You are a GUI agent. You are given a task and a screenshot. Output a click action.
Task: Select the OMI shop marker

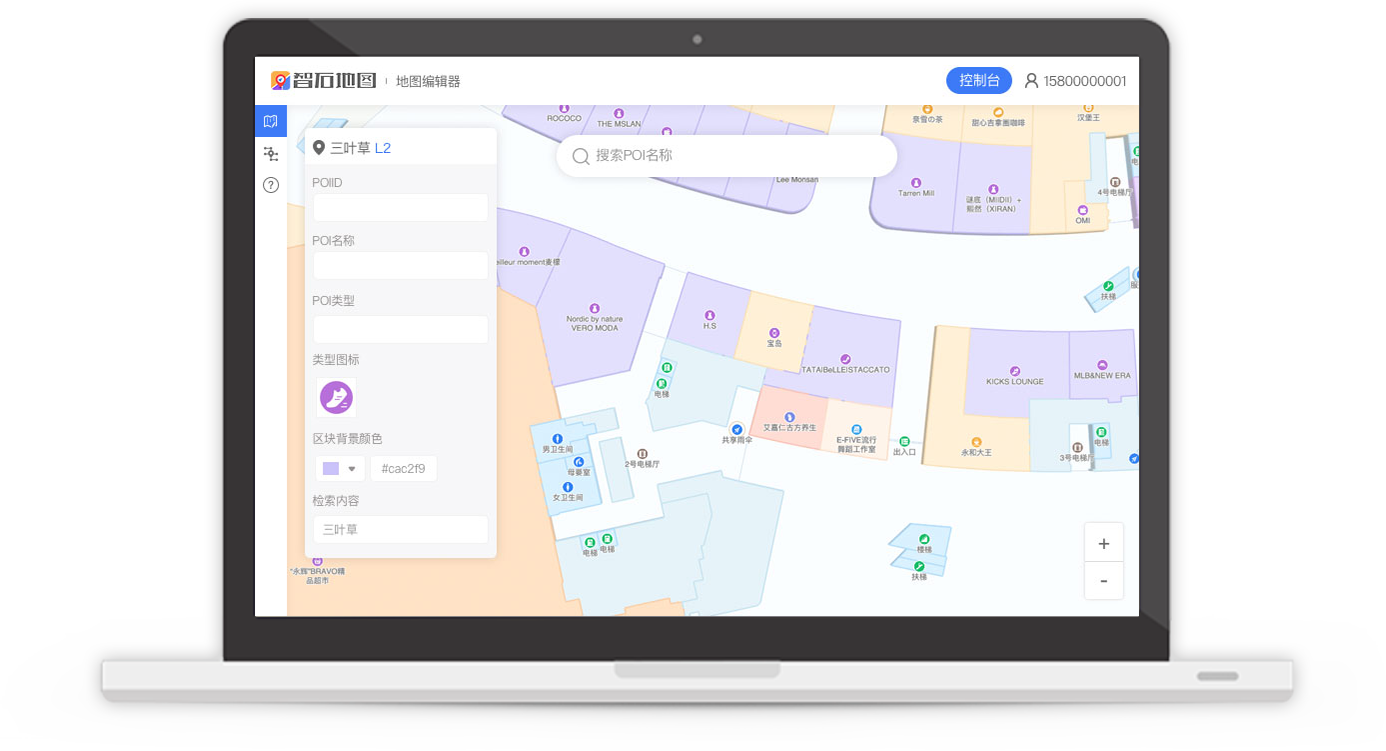(x=1083, y=210)
